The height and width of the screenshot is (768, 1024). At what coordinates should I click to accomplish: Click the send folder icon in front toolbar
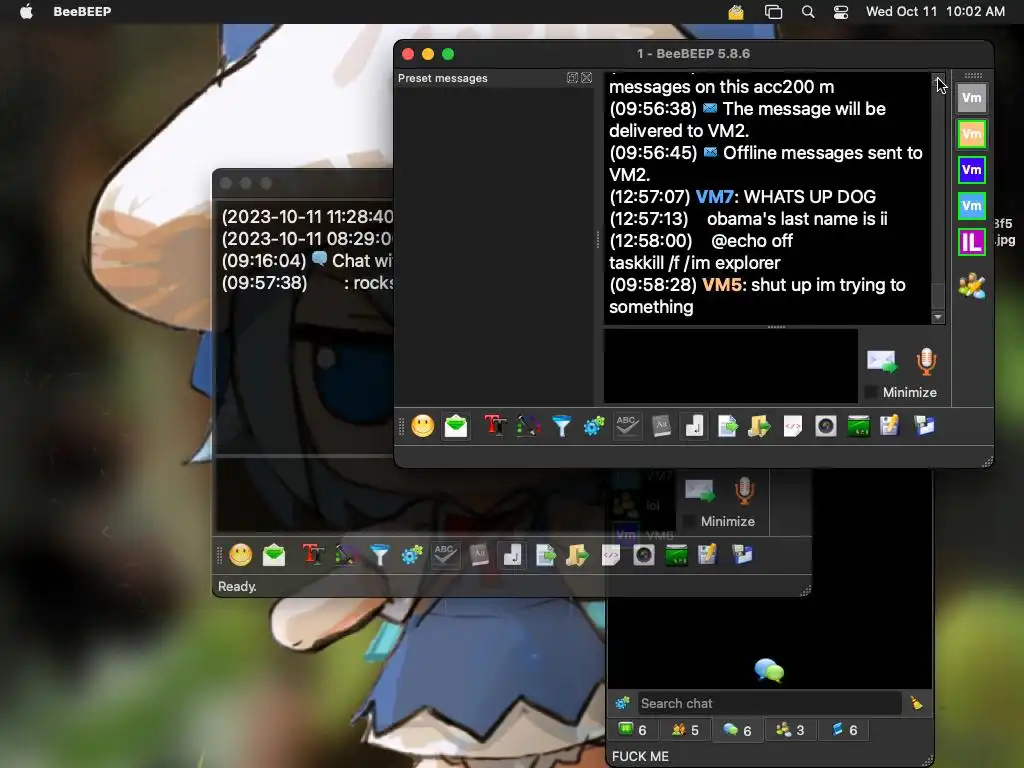pyautogui.click(x=759, y=426)
